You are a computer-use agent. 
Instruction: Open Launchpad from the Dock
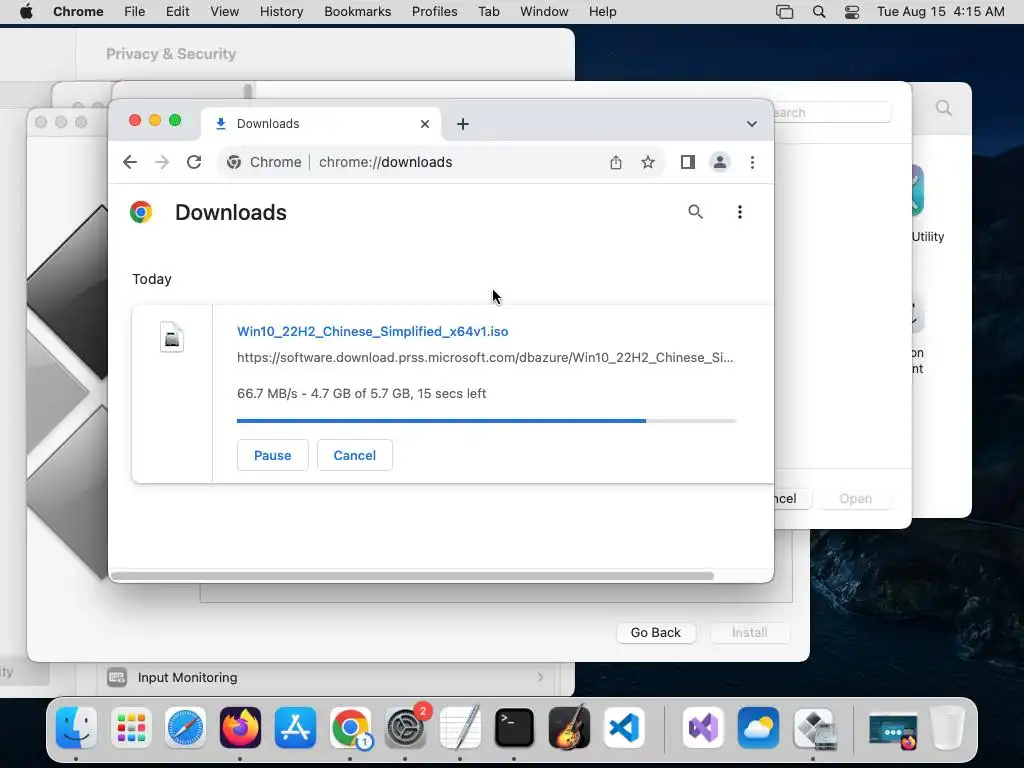click(131, 728)
